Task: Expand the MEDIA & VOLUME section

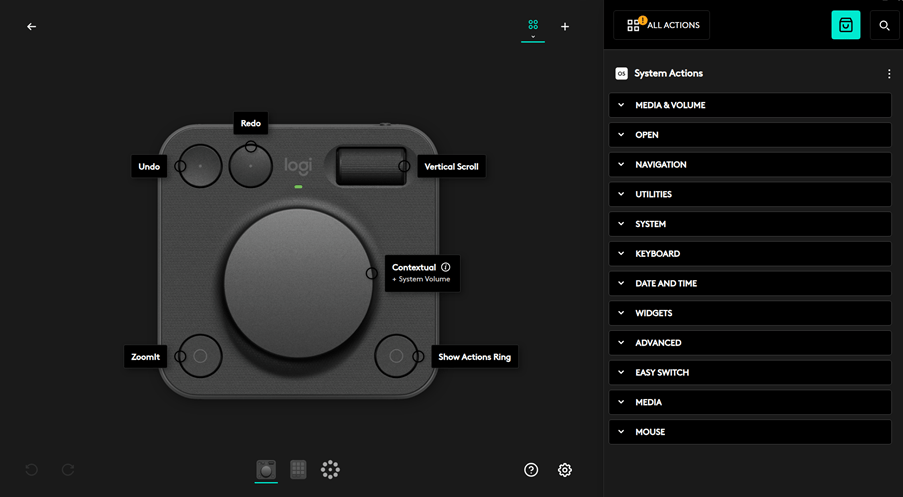Action: [749, 105]
